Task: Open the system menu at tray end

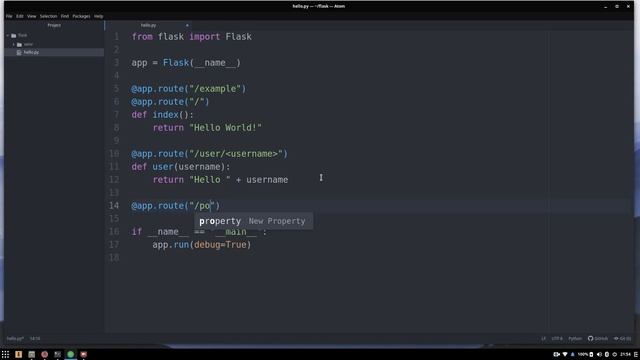Action: pos(636,354)
